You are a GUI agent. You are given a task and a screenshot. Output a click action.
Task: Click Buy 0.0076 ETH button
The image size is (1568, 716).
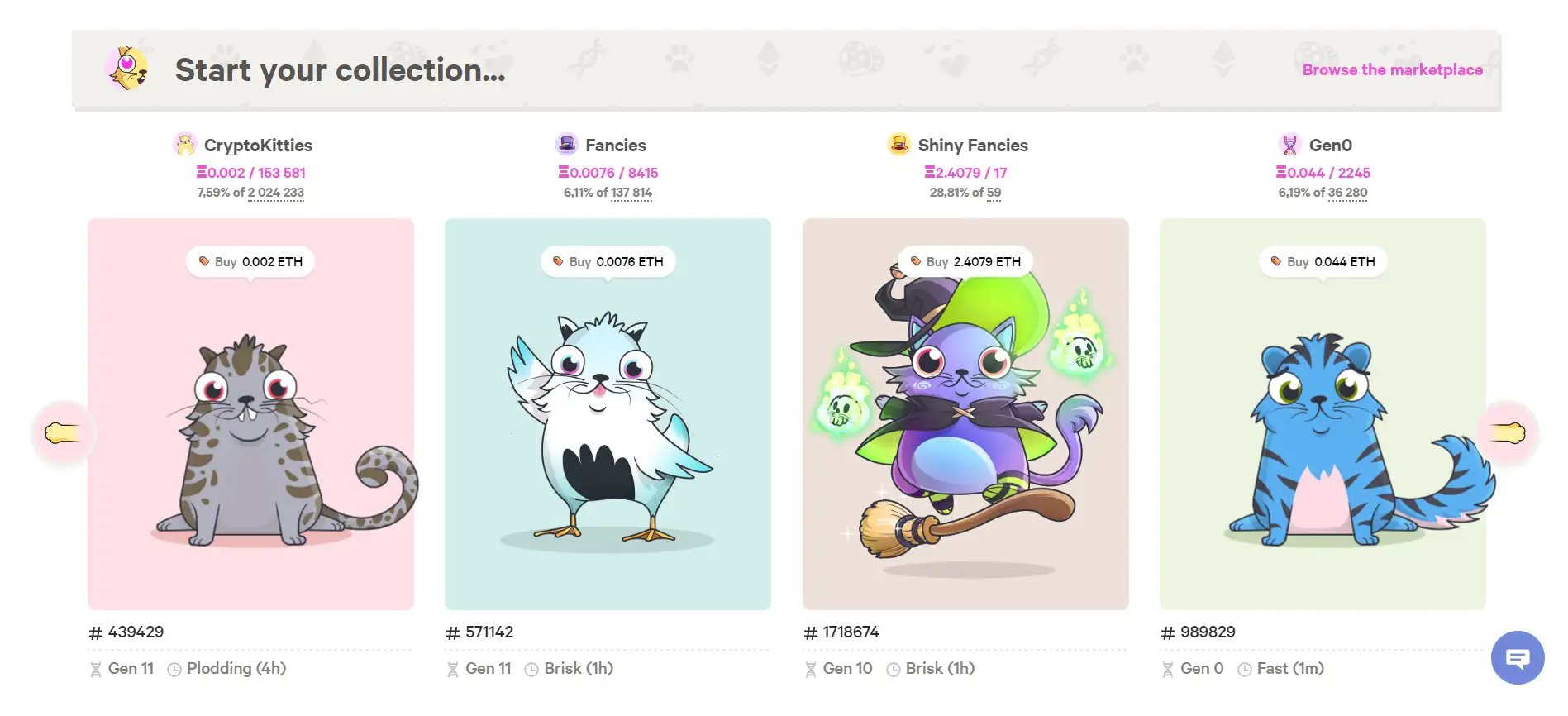pos(608,262)
